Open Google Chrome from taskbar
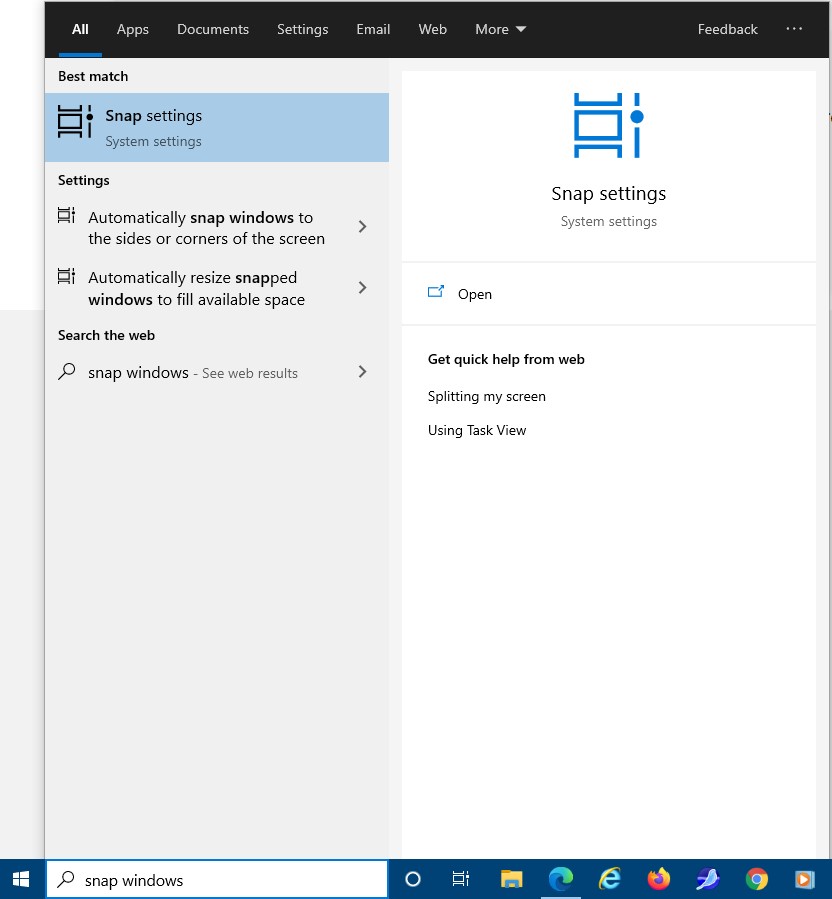This screenshot has height=899, width=832. (756, 879)
